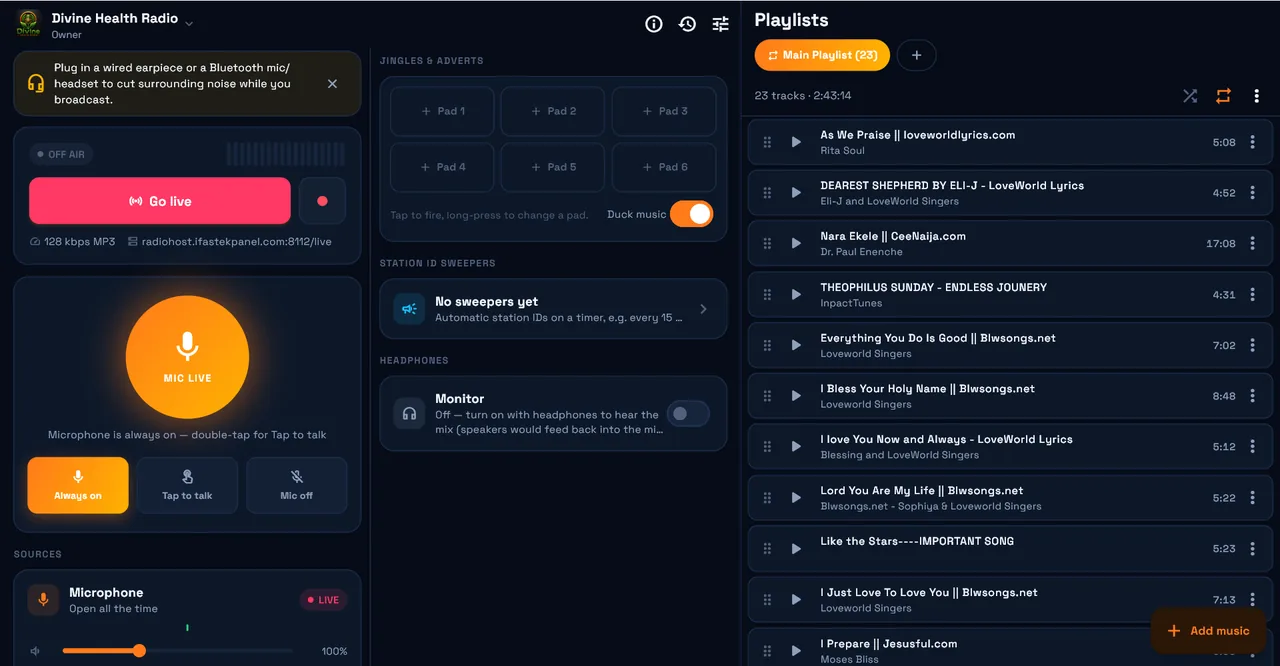Grab drag handle of Nara Ekele
1280x666 pixels.
pos(767,243)
